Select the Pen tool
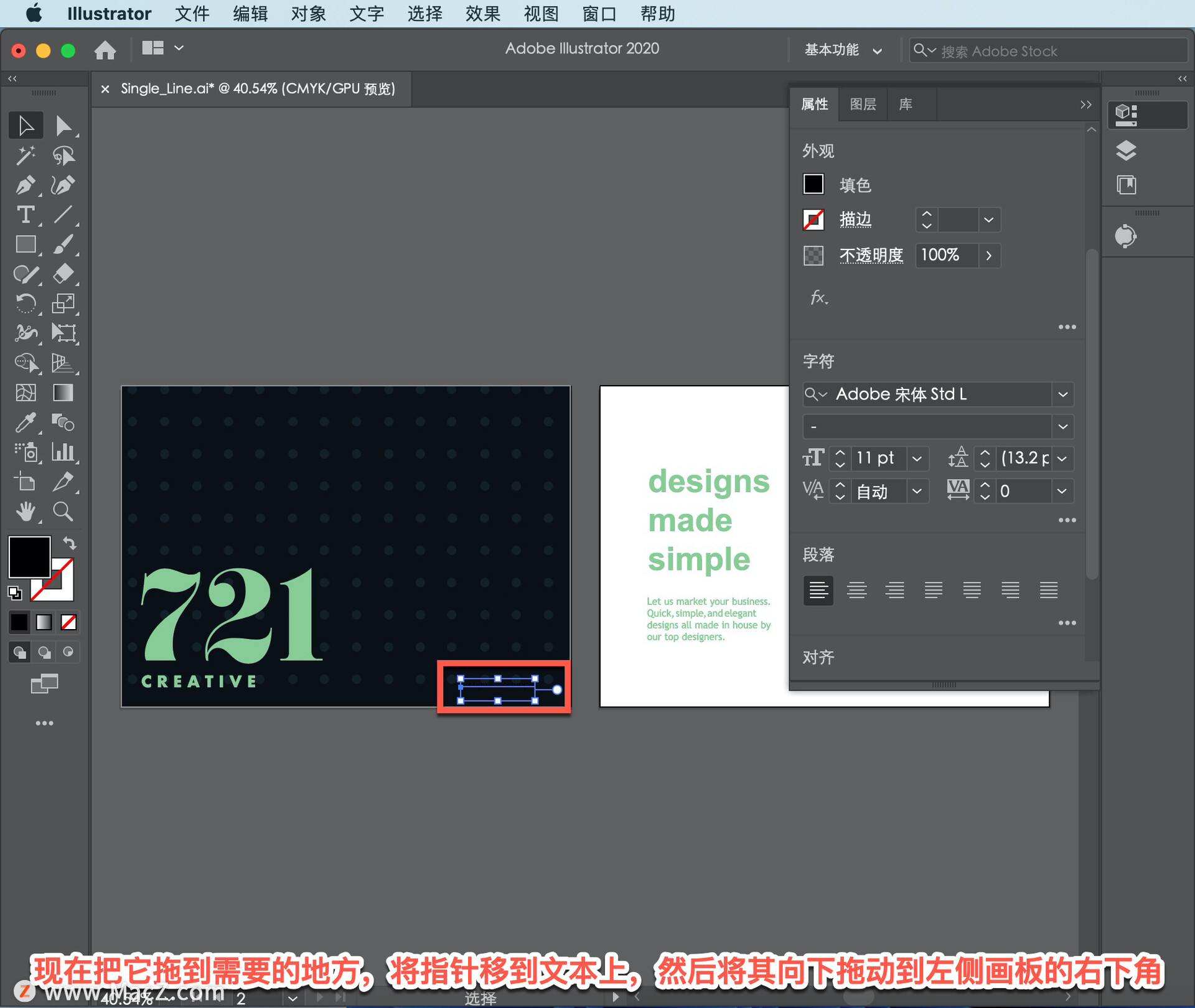The width and height of the screenshot is (1195, 1008). 25,185
